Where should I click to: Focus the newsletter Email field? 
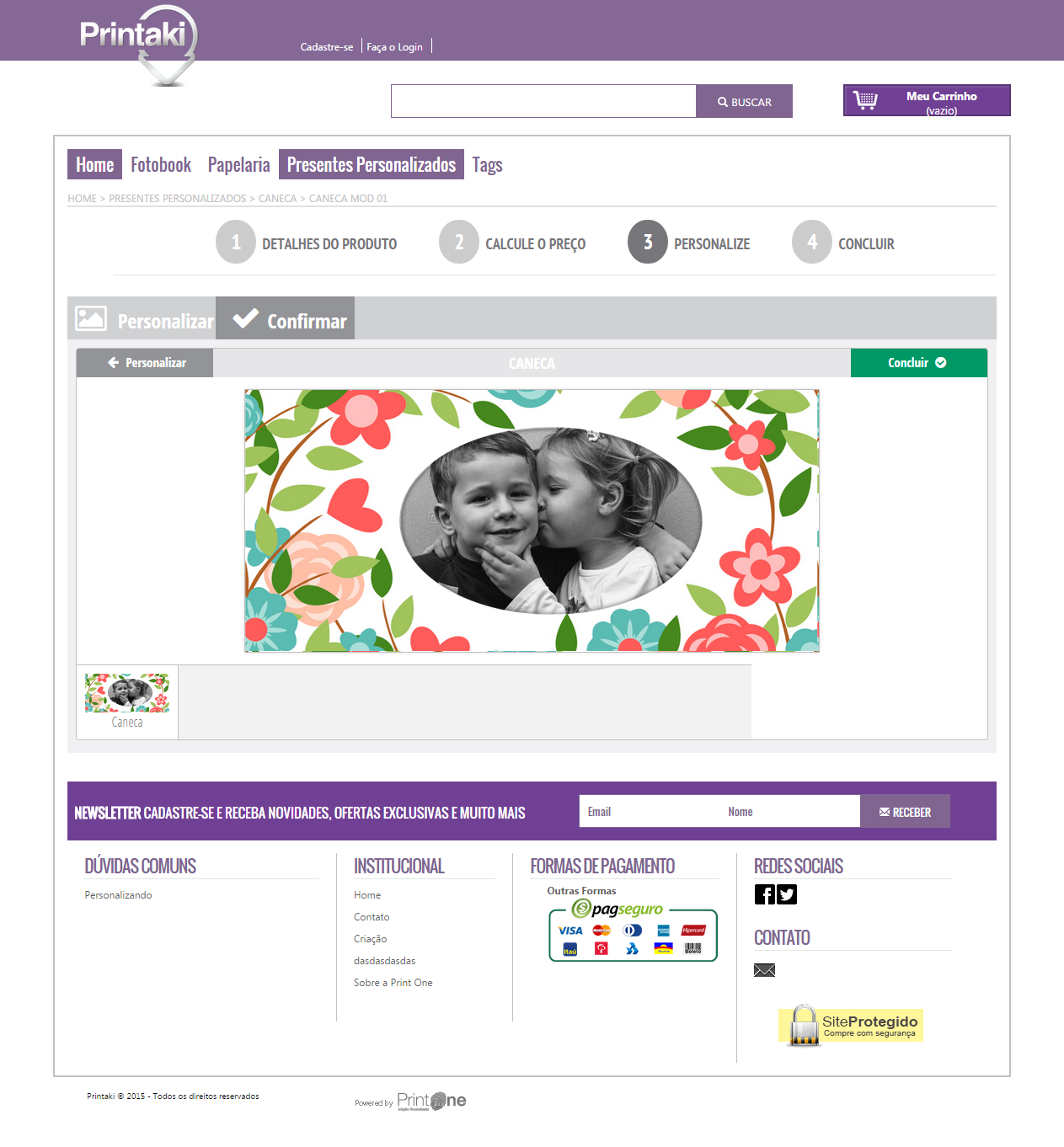pyautogui.click(x=649, y=811)
